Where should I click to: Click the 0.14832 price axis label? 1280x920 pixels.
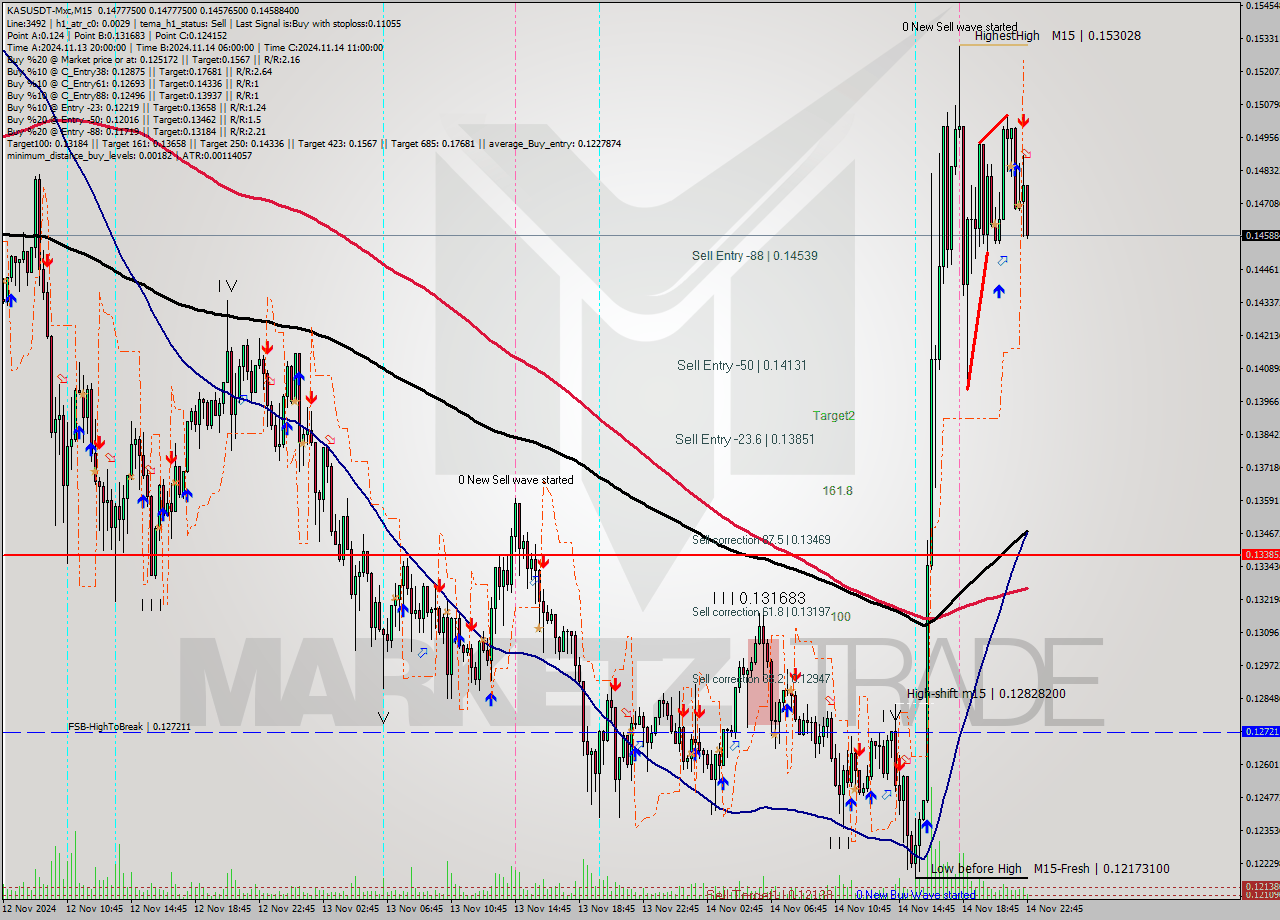point(1262,171)
